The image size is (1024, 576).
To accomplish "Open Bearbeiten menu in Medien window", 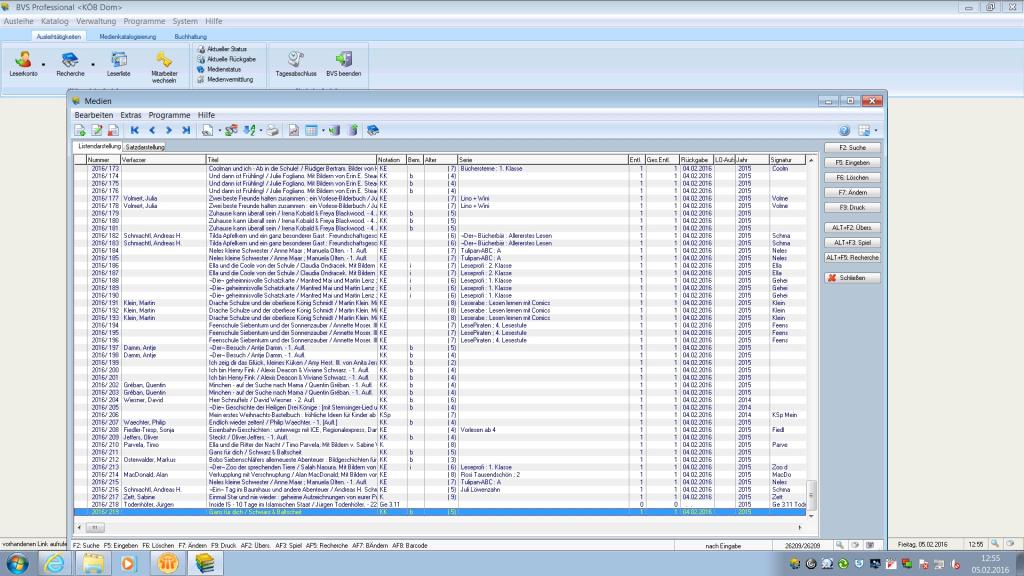I will [93, 115].
